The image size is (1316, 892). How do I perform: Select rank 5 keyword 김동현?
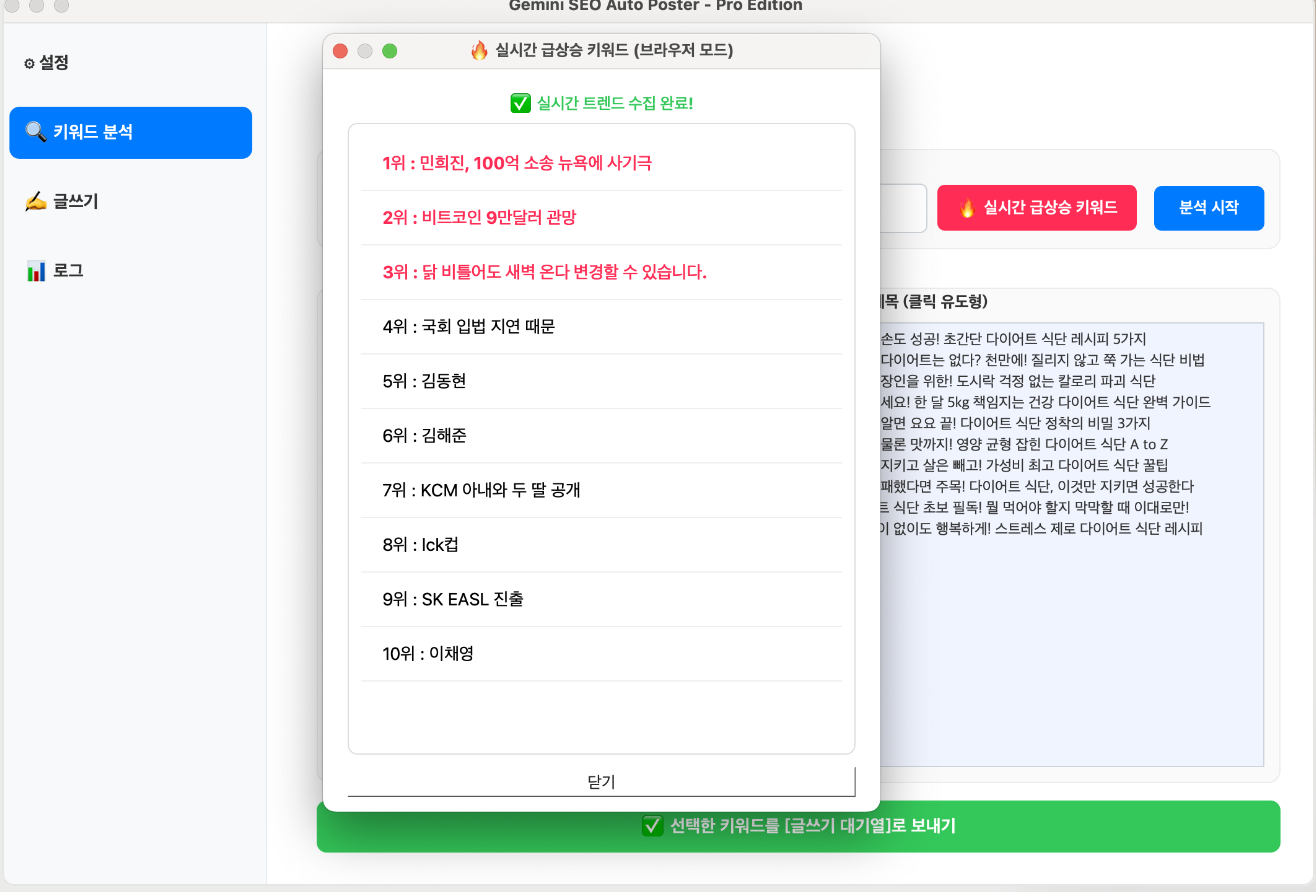click(x=424, y=381)
